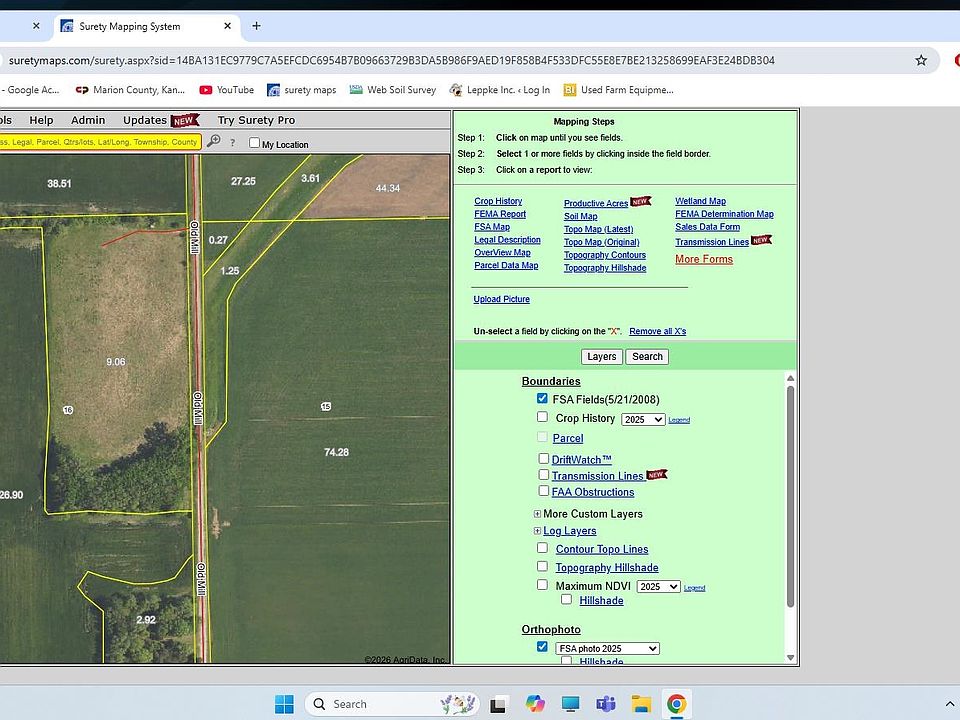Enable the DriftWatch layer checkbox
This screenshot has height=720, width=960.
[x=544, y=459]
